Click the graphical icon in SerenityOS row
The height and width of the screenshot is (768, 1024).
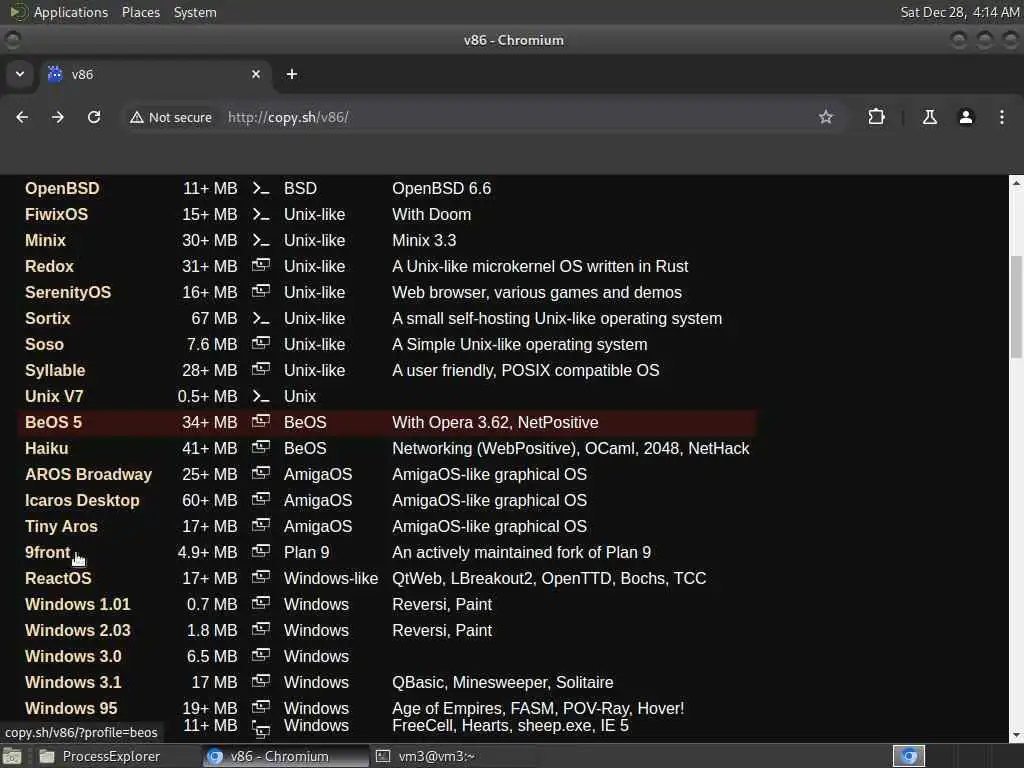(261, 292)
